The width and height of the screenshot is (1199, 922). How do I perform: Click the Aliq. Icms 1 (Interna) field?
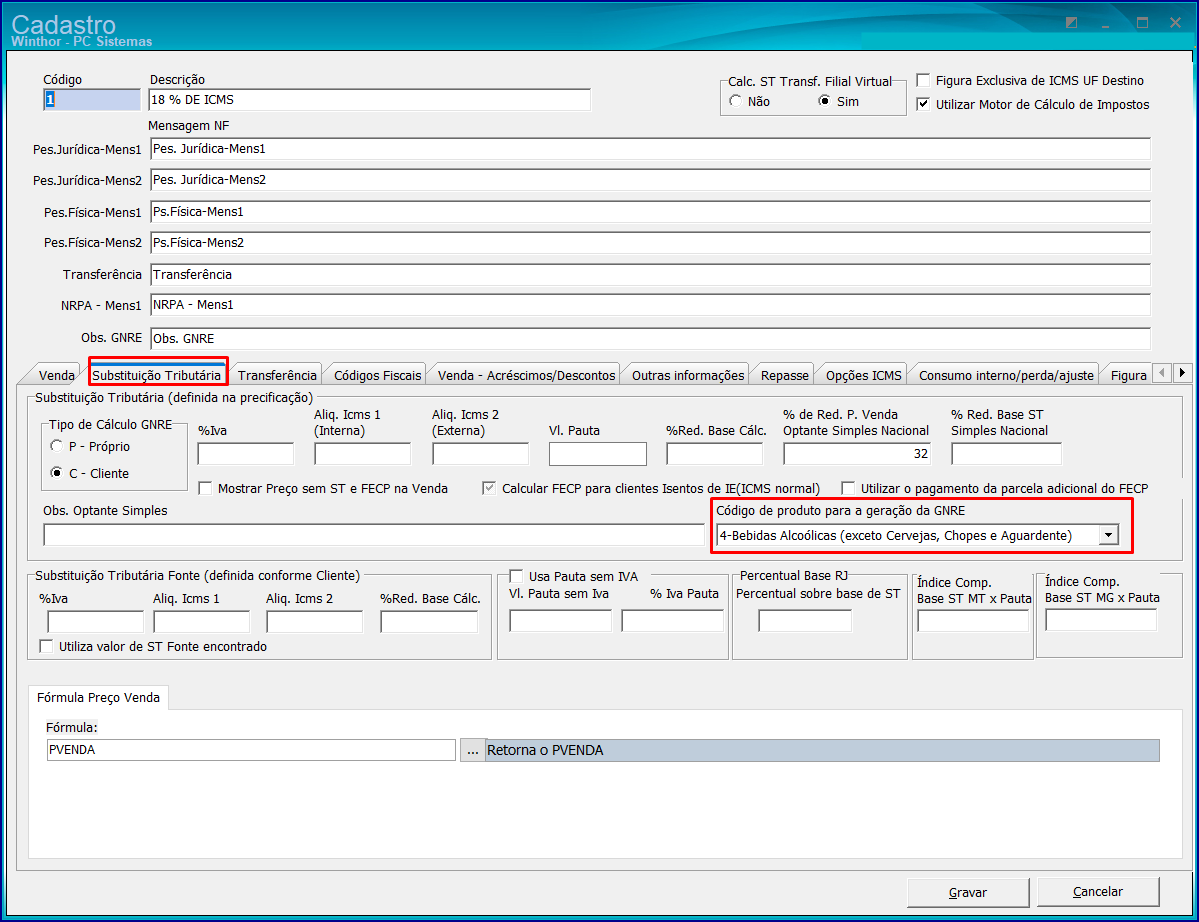[362, 453]
